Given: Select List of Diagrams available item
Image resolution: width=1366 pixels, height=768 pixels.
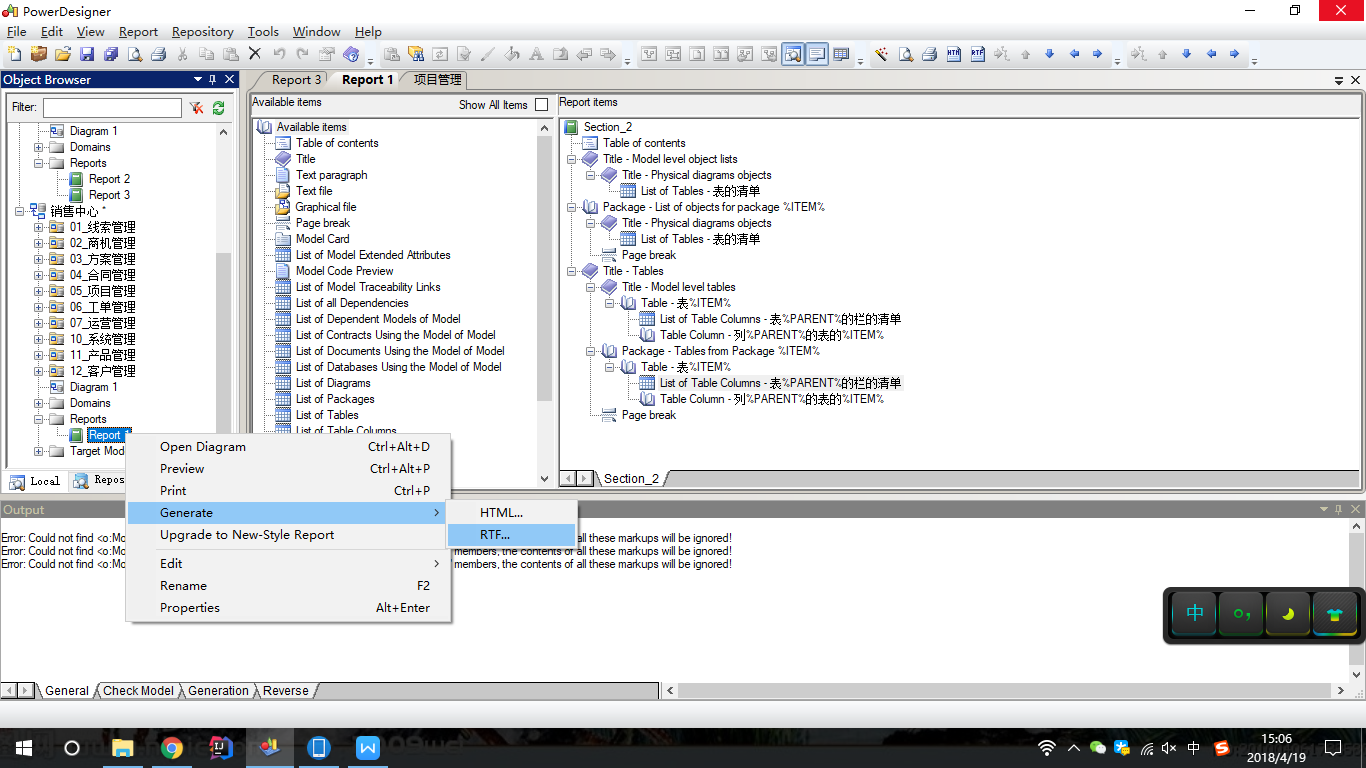Looking at the screenshot, I should pos(333,383).
